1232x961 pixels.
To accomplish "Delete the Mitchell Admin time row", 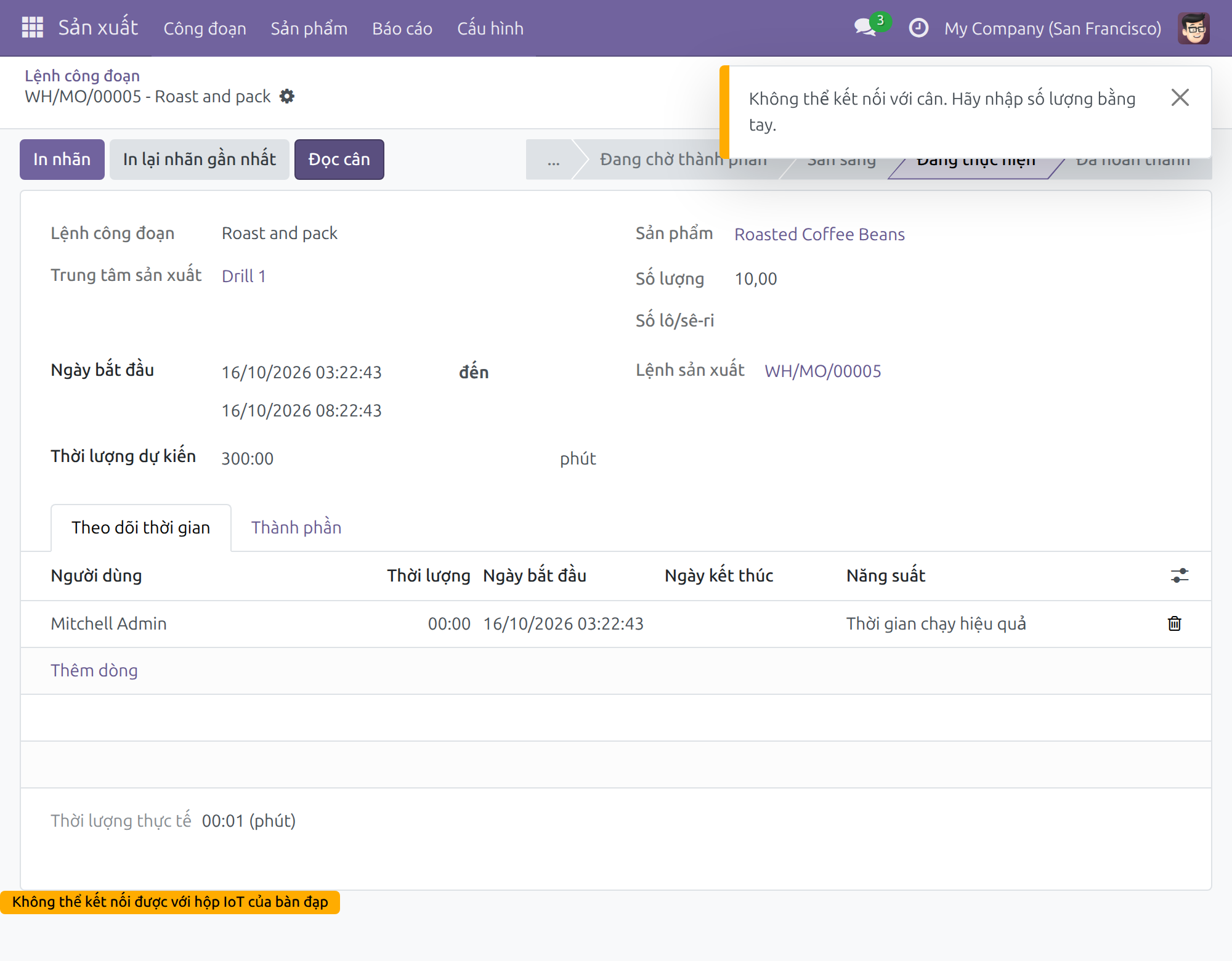I will pyautogui.click(x=1174, y=623).
